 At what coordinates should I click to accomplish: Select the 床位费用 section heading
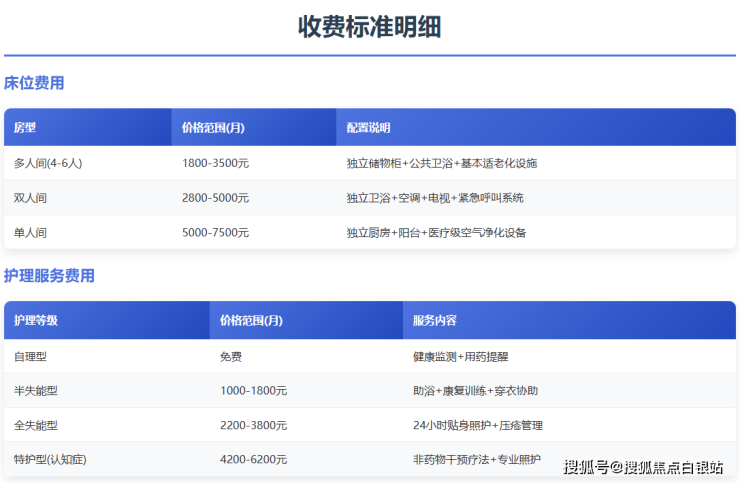pyautogui.click(x=34, y=83)
